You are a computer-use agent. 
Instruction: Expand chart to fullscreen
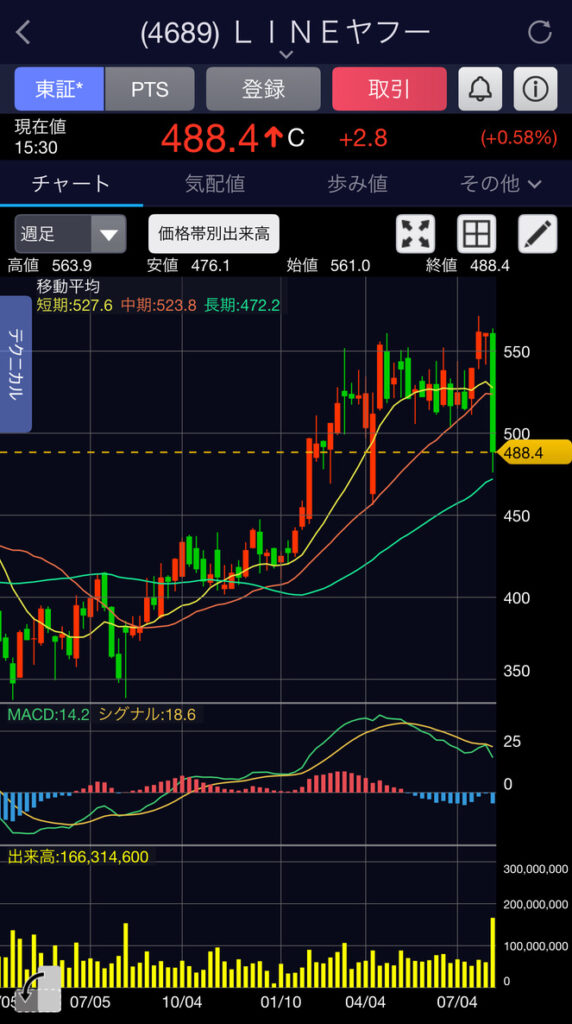(415, 234)
